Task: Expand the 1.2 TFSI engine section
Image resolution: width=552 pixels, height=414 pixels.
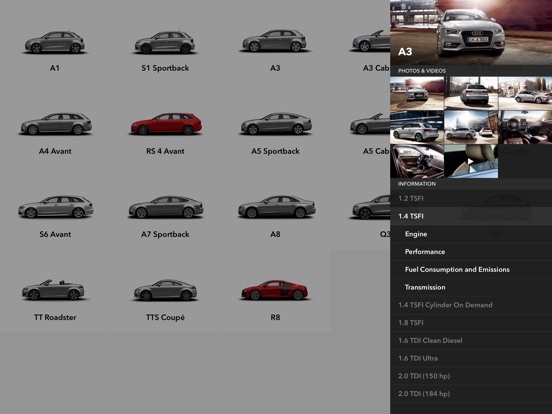Action: (x=471, y=199)
